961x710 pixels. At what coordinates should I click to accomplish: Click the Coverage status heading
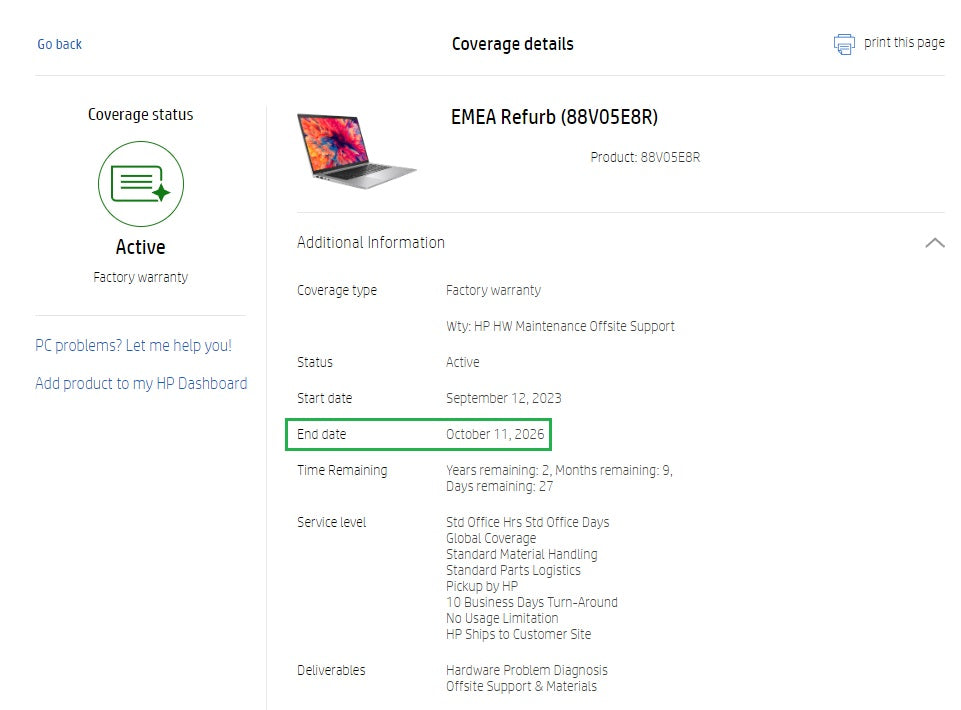(141, 115)
